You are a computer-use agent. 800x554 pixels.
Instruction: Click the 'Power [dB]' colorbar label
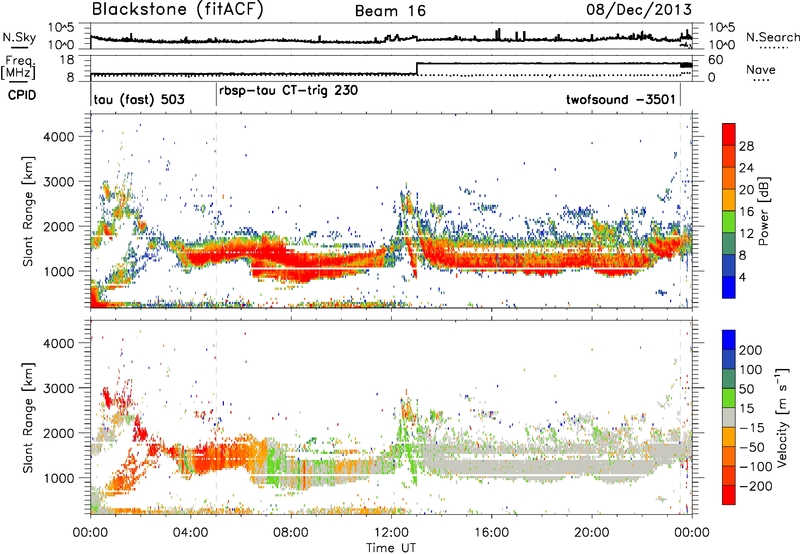(764, 211)
